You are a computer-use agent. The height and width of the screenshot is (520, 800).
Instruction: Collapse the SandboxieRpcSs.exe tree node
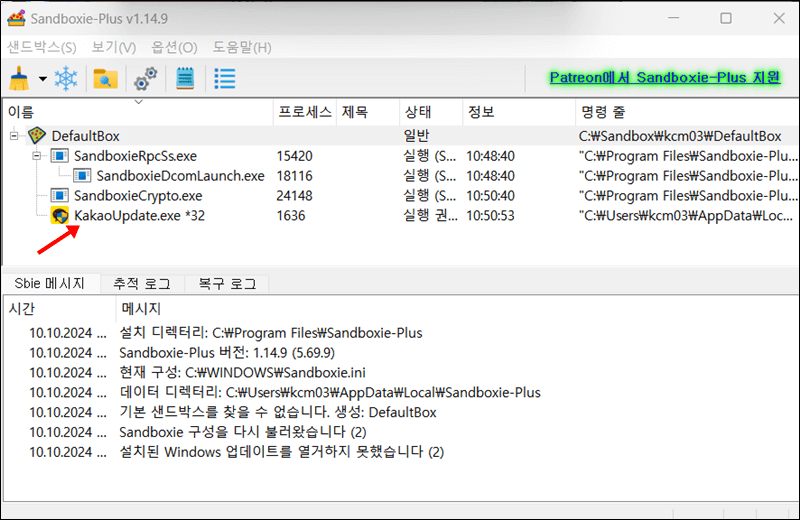(x=36, y=156)
